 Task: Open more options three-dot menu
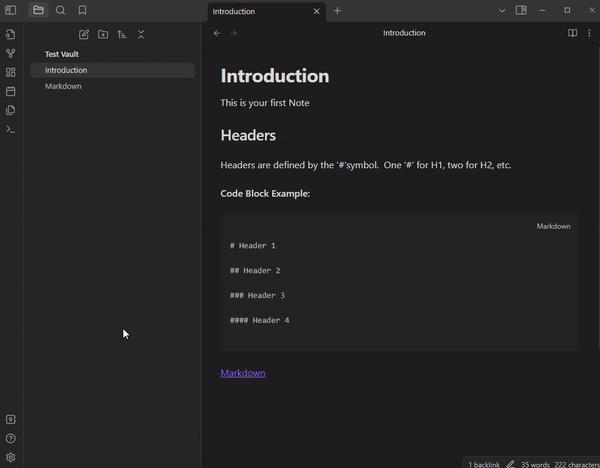point(589,33)
